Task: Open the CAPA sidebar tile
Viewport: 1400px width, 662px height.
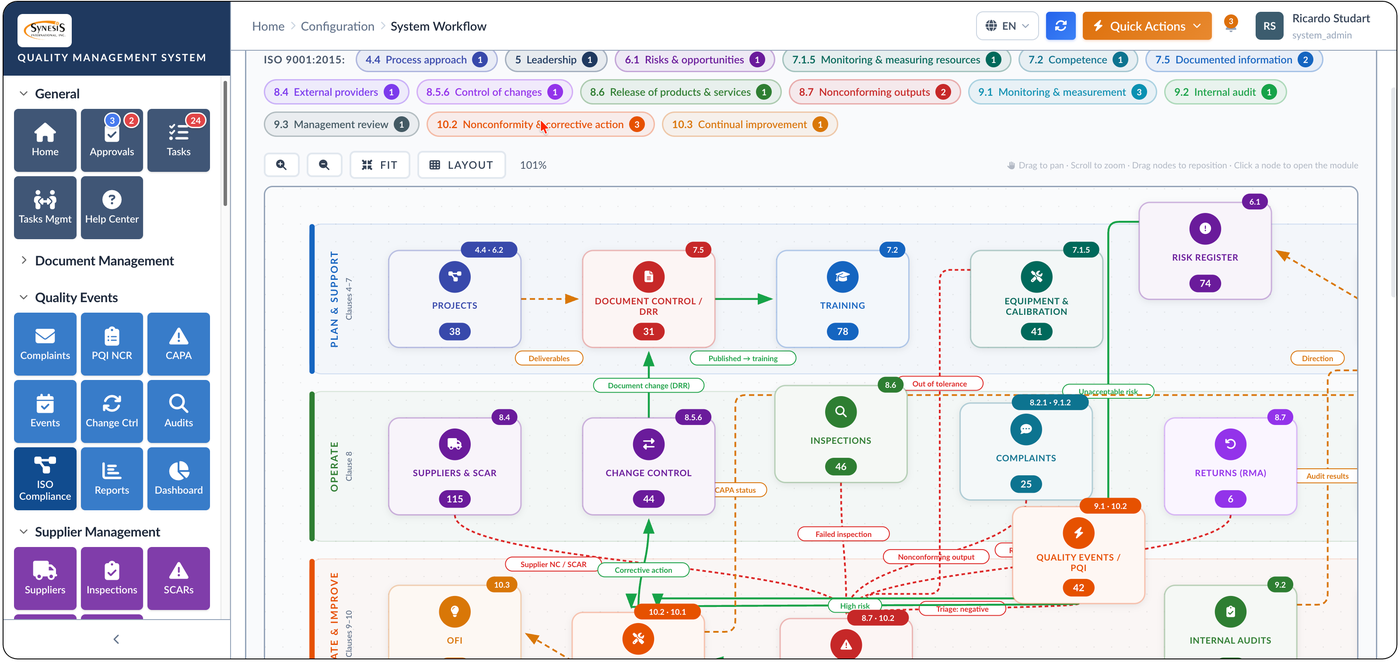Action: point(179,344)
